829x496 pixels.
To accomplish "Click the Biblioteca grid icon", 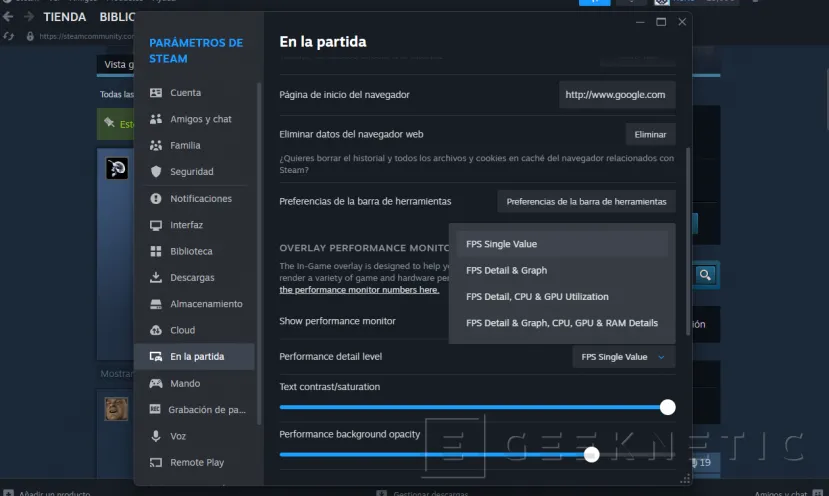I will tap(155, 251).
